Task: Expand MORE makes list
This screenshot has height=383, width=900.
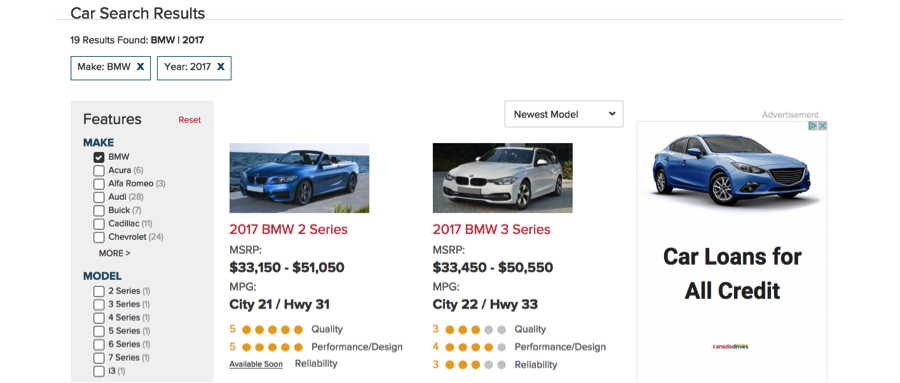Action: 114,253
